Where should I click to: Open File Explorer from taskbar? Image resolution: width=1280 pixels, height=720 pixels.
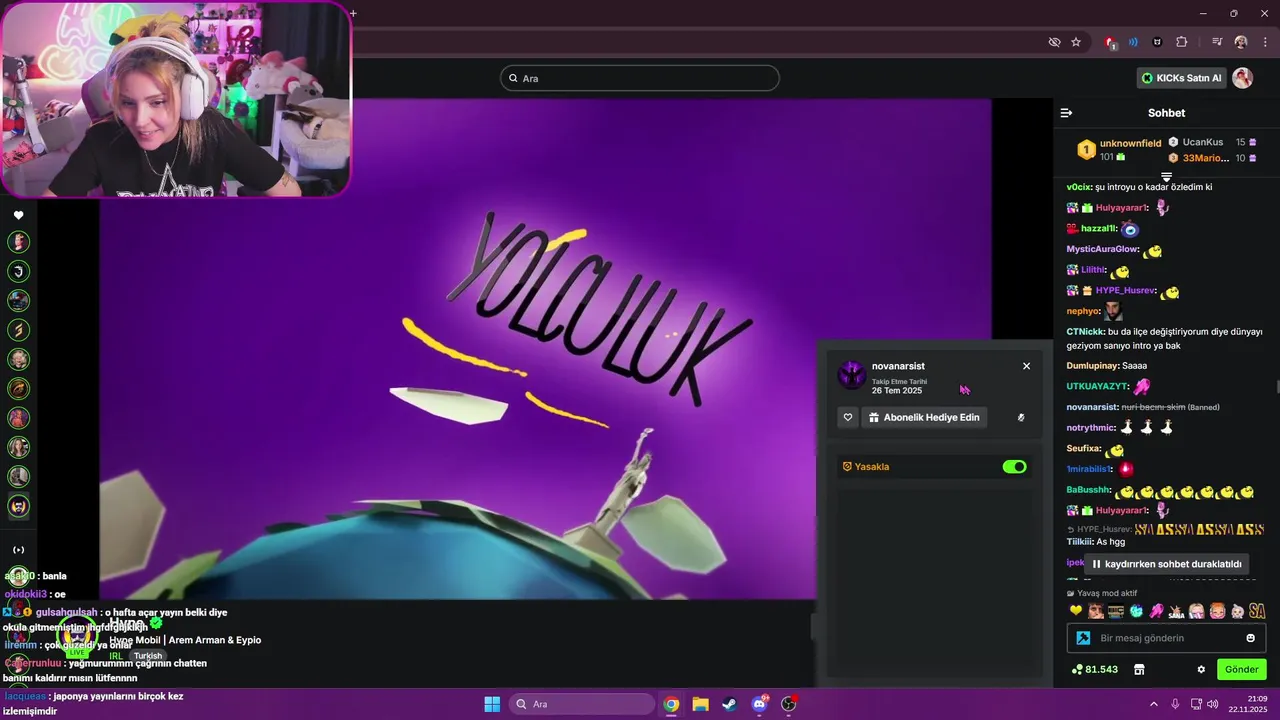[700, 704]
